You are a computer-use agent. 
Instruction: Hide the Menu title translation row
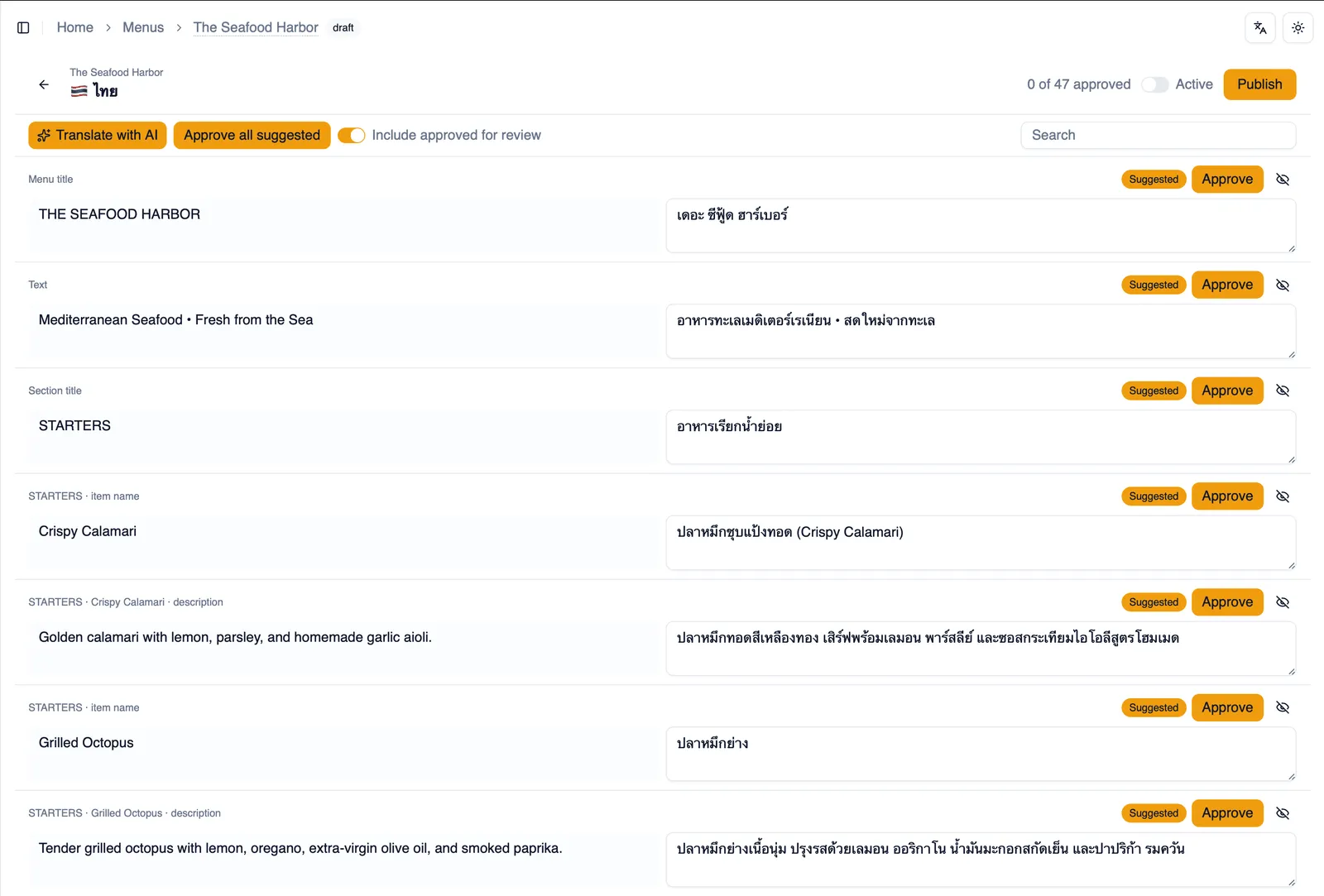pyautogui.click(x=1283, y=180)
